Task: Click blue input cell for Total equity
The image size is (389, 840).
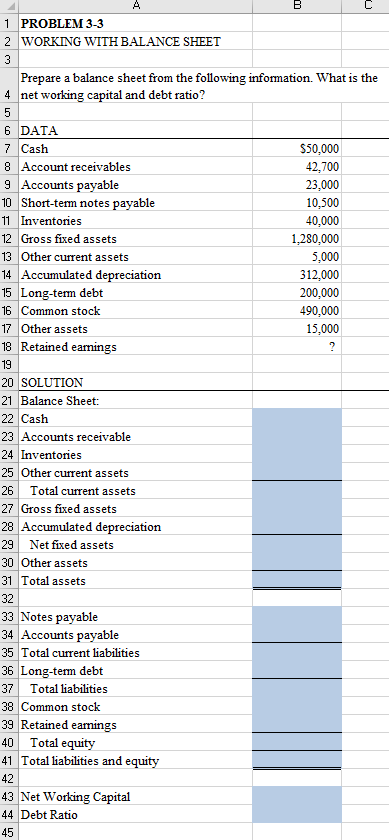Action: [297, 742]
